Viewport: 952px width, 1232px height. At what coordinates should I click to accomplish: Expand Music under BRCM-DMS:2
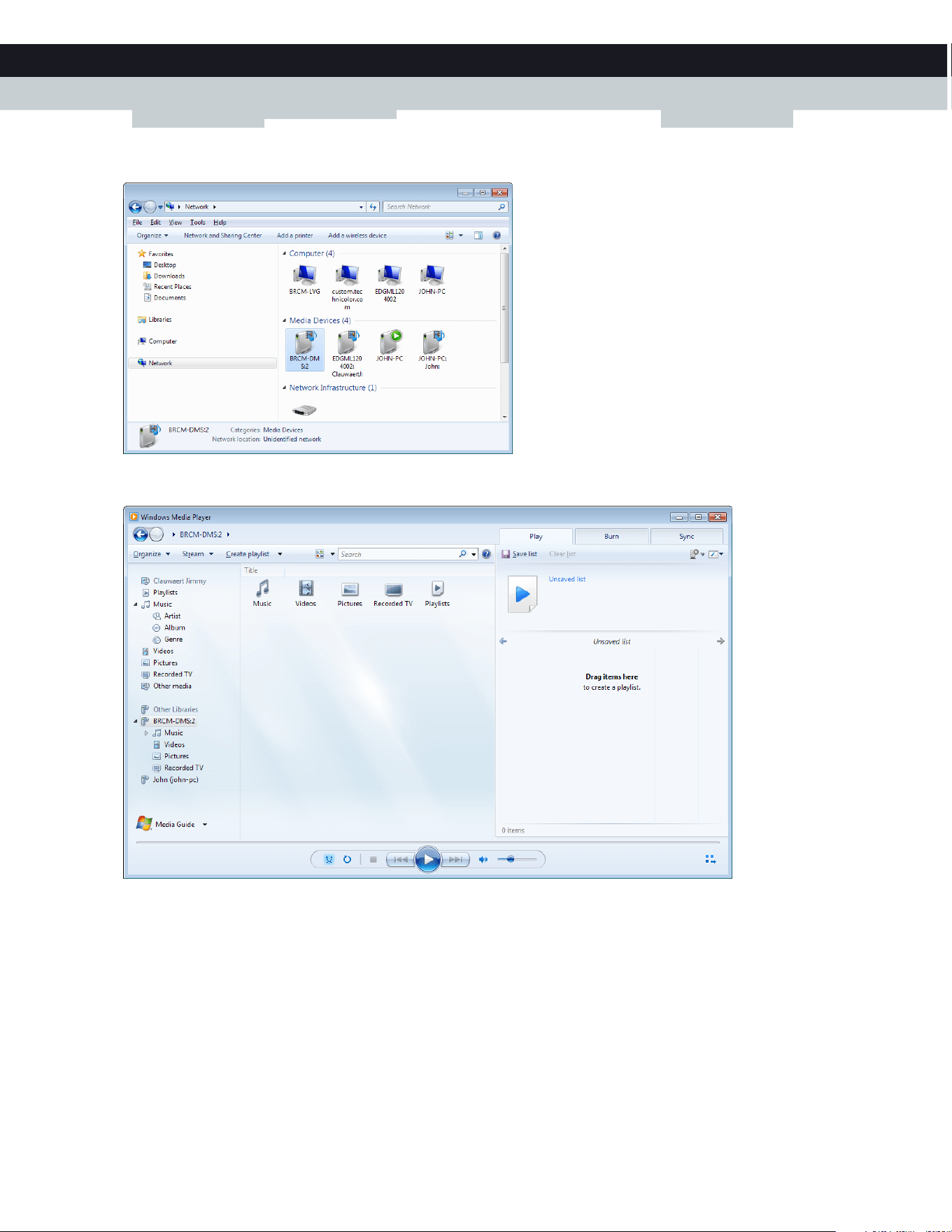(146, 733)
